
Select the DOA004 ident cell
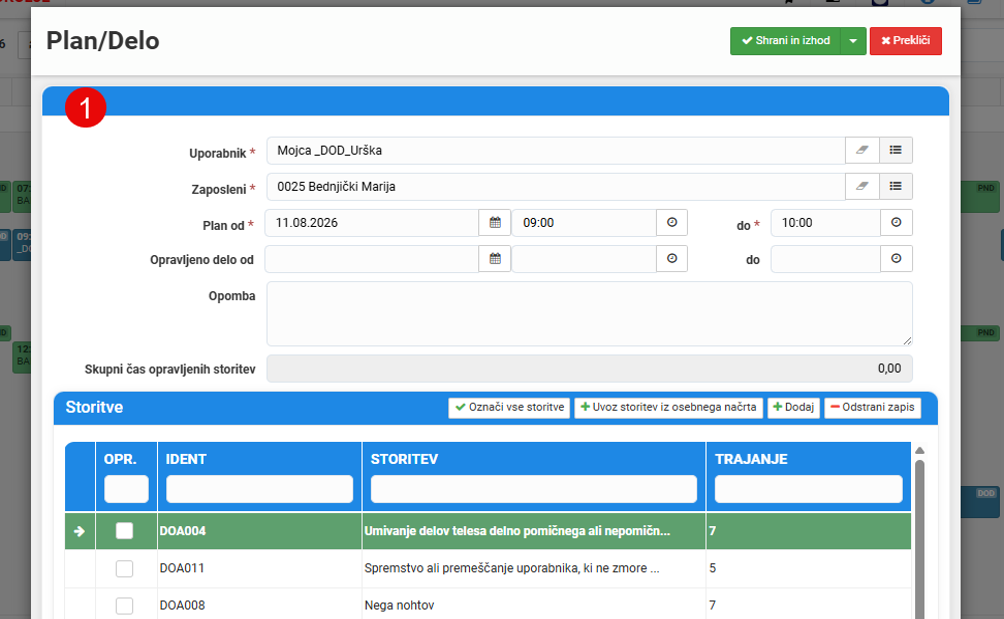pyautogui.click(x=259, y=531)
